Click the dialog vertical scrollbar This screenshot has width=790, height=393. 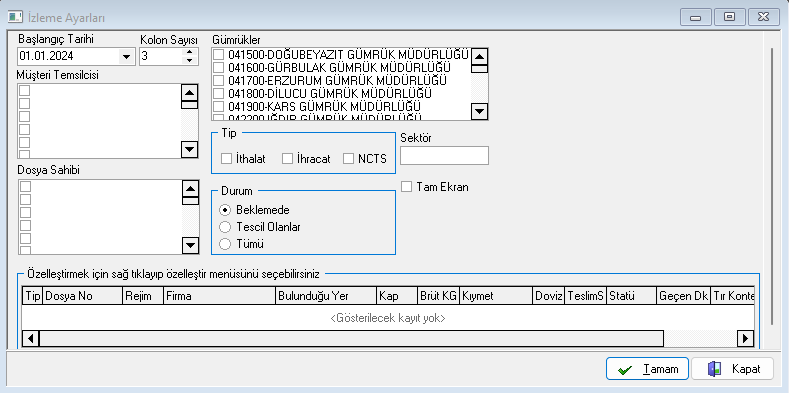(772, 186)
